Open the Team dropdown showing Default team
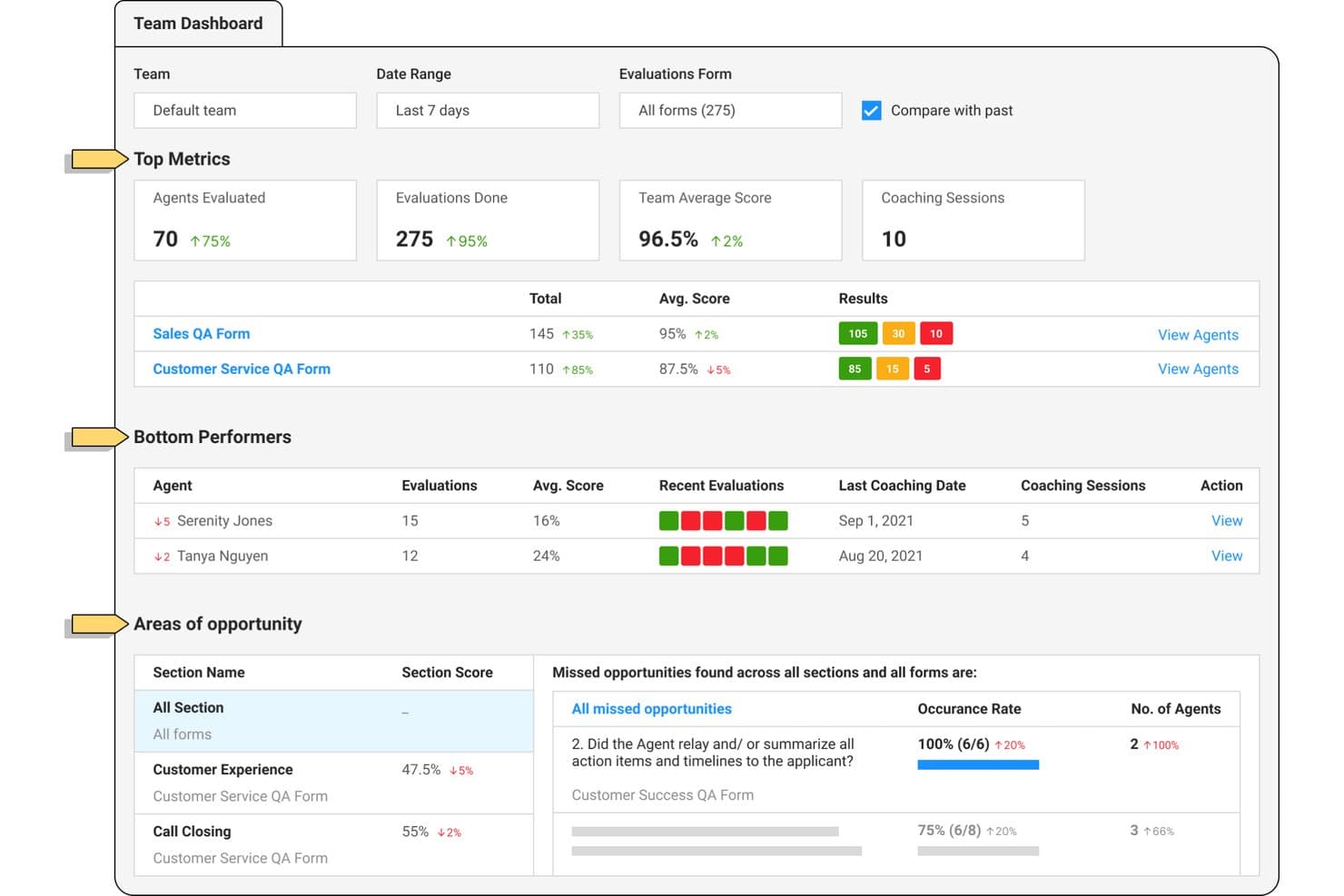The image size is (1344, 896). 245,111
